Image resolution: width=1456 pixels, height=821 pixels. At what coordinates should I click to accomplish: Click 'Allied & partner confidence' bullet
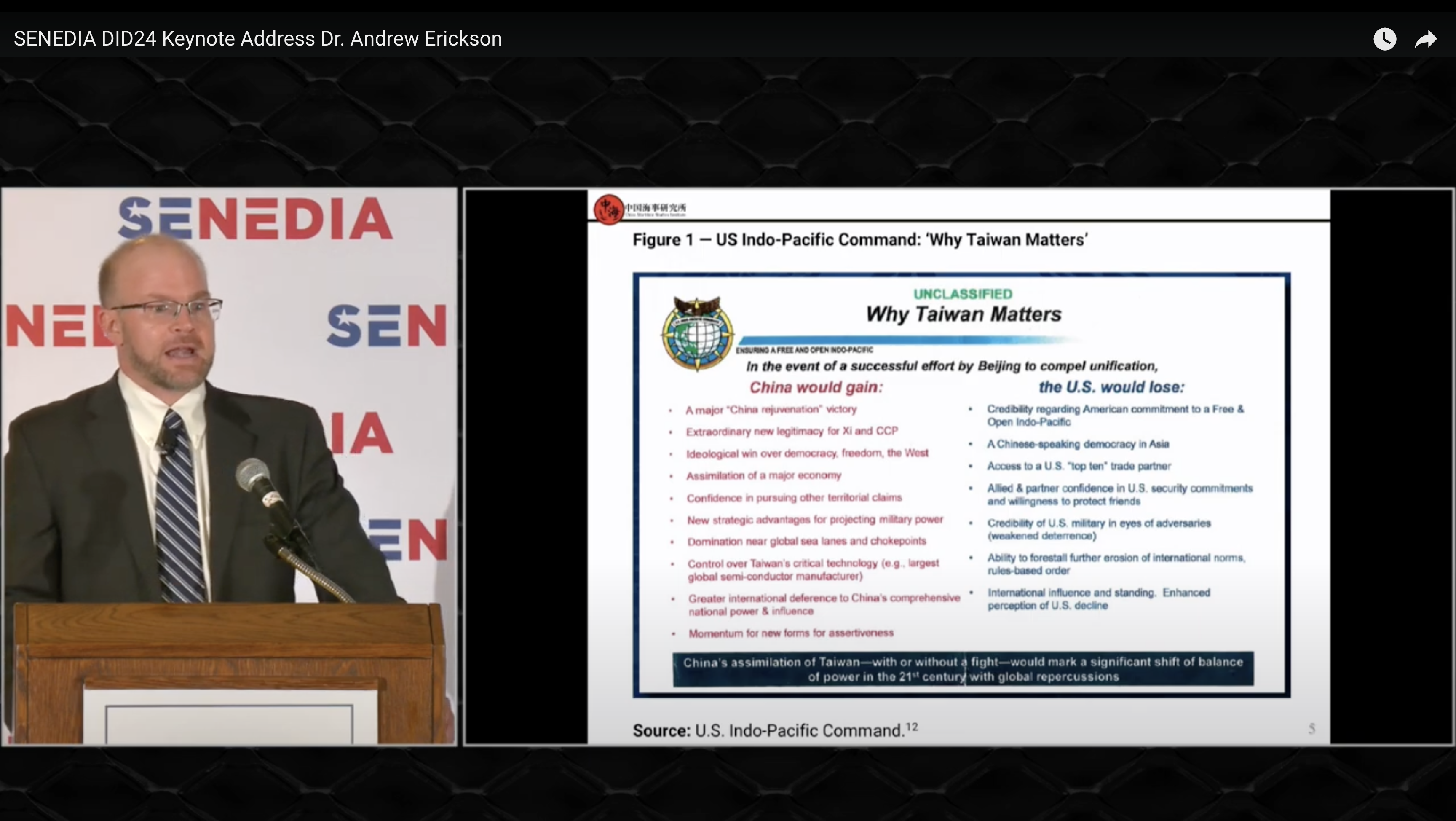1120,495
